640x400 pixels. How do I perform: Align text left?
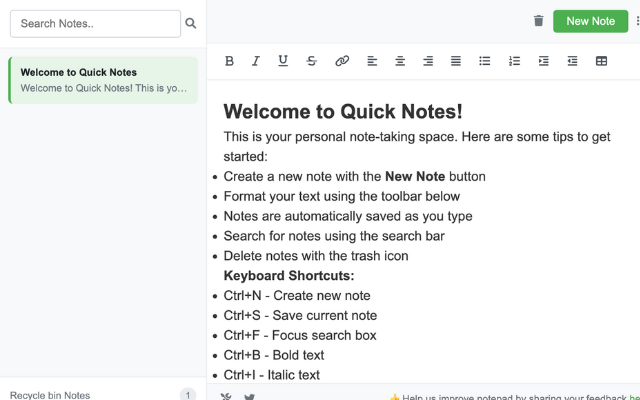[x=372, y=61]
